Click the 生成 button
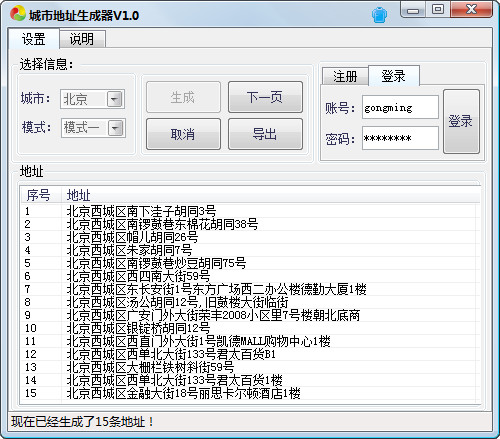Viewport: 500px width, 439px height. coord(183,97)
